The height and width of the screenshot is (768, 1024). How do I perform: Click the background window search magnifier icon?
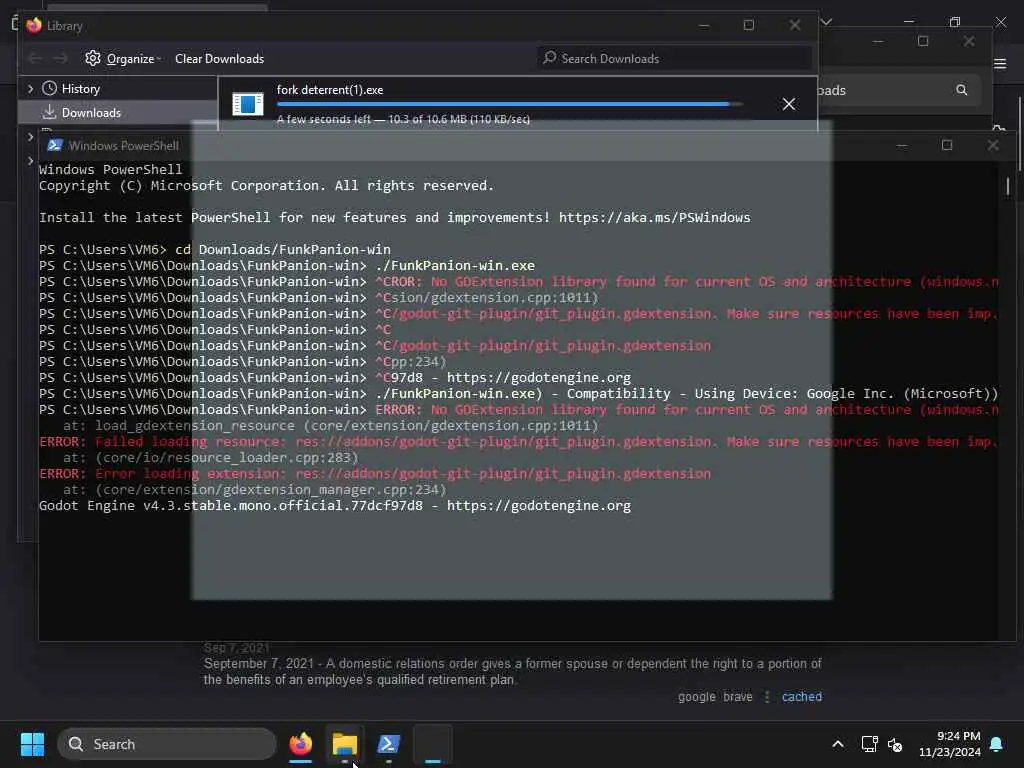click(961, 89)
